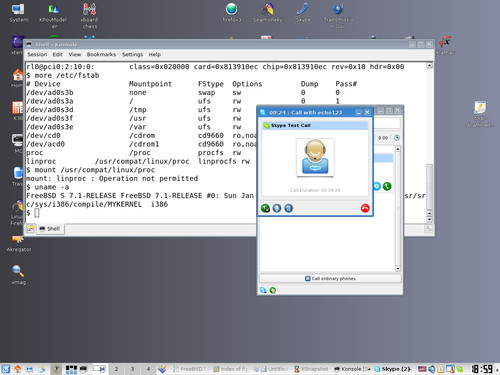500x375 pixels.
Task: Open the System desktop icon
Action: pos(19,13)
